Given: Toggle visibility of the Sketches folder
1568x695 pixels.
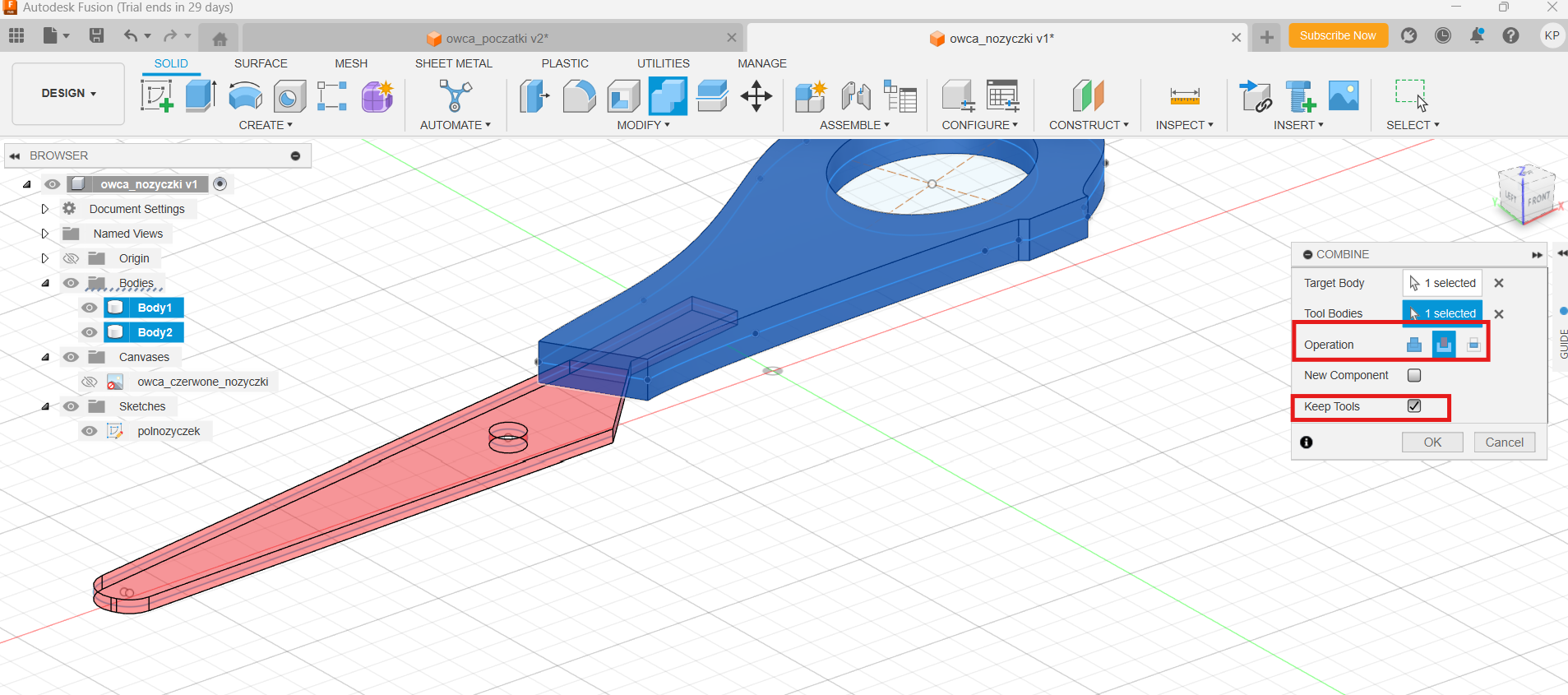Looking at the screenshot, I should coord(71,406).
